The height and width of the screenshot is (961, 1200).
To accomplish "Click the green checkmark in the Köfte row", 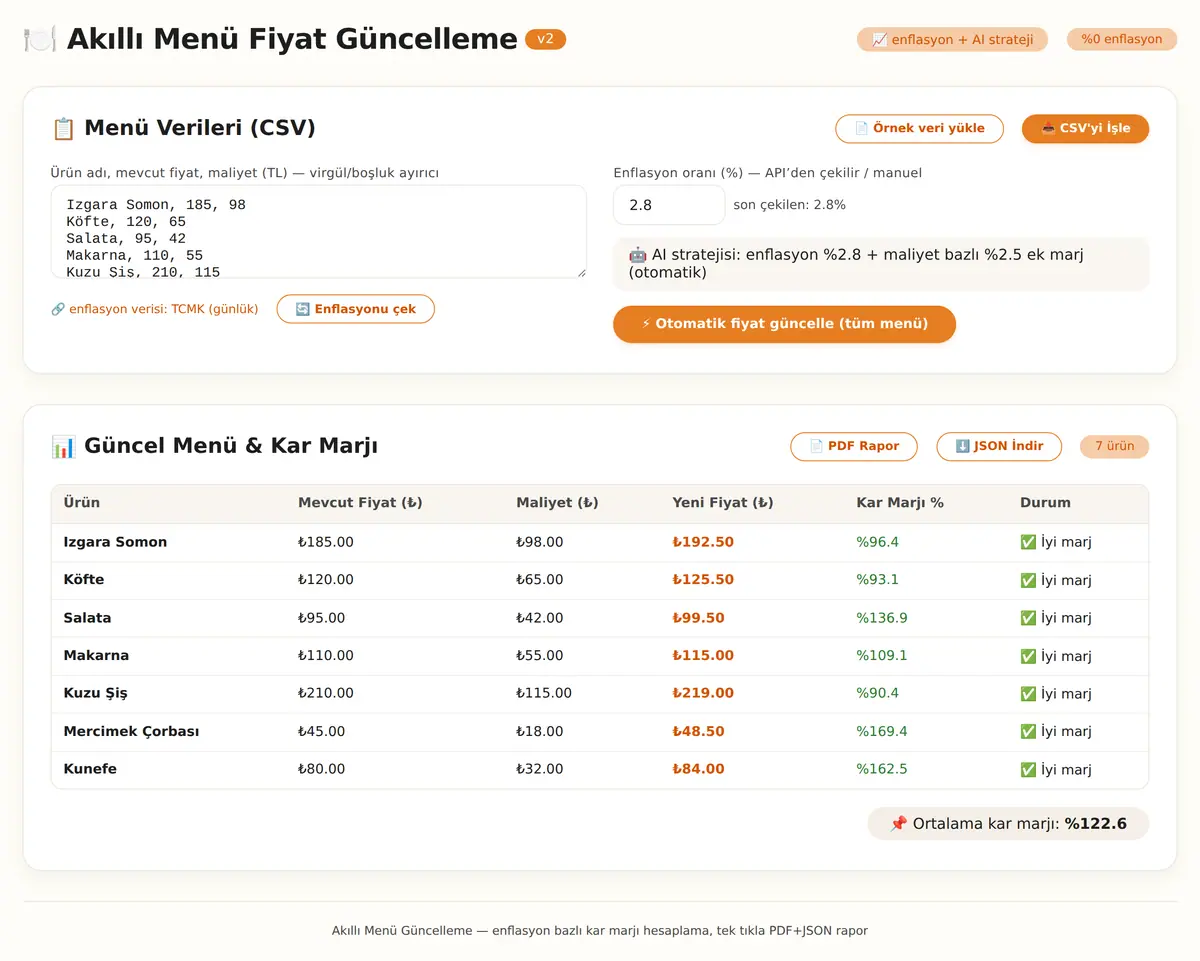I will pos(1028,580).
